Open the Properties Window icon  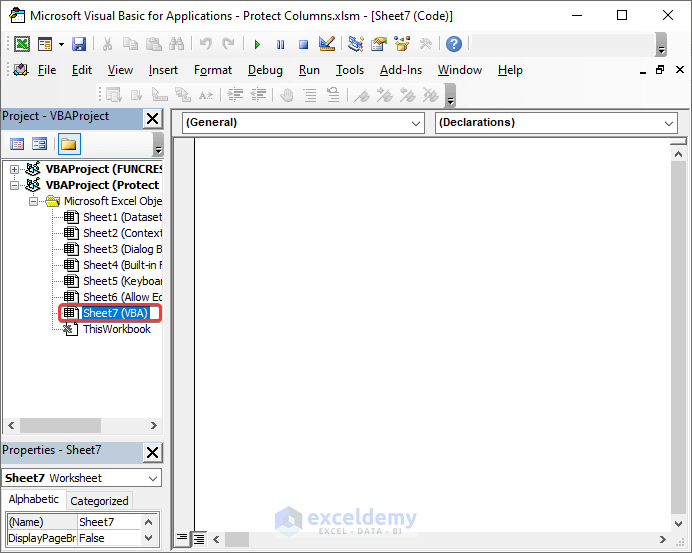tap(379, 44)
